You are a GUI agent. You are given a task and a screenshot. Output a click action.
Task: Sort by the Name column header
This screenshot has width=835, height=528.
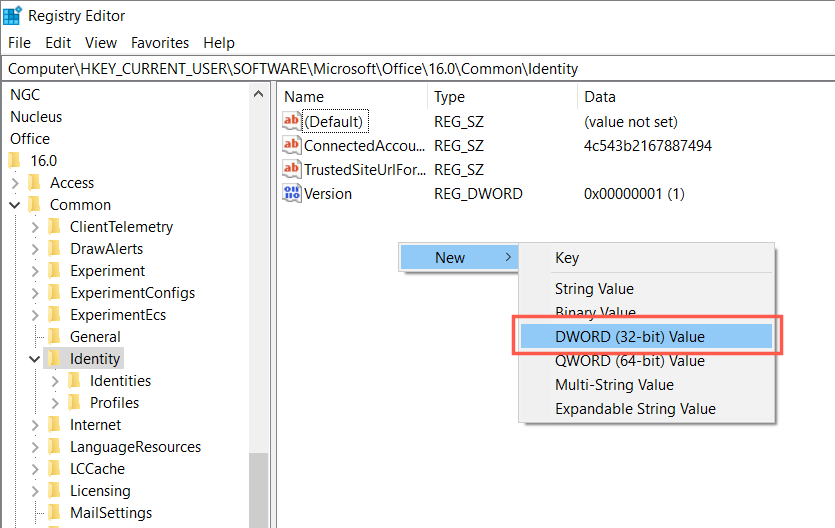point(354,97)
